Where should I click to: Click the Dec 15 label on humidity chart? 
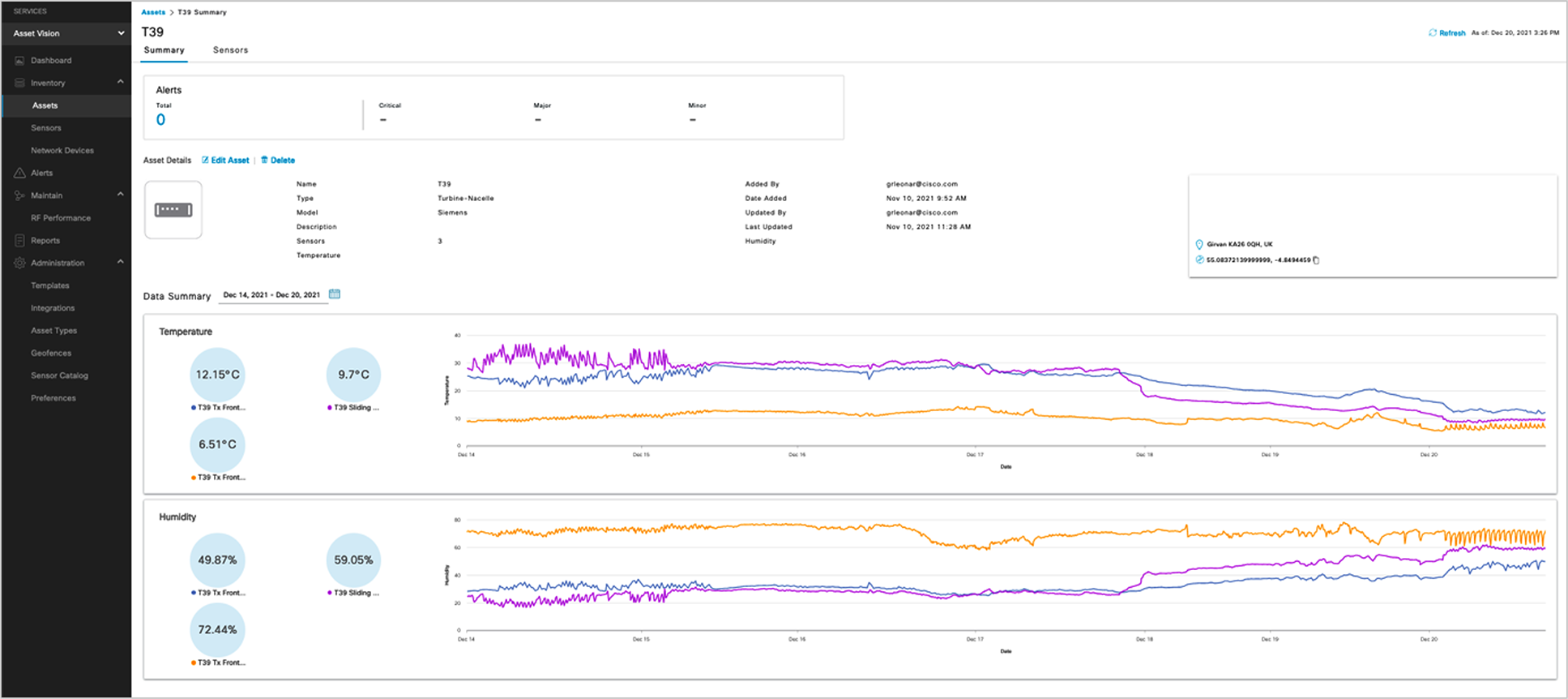tap(641, 640)
